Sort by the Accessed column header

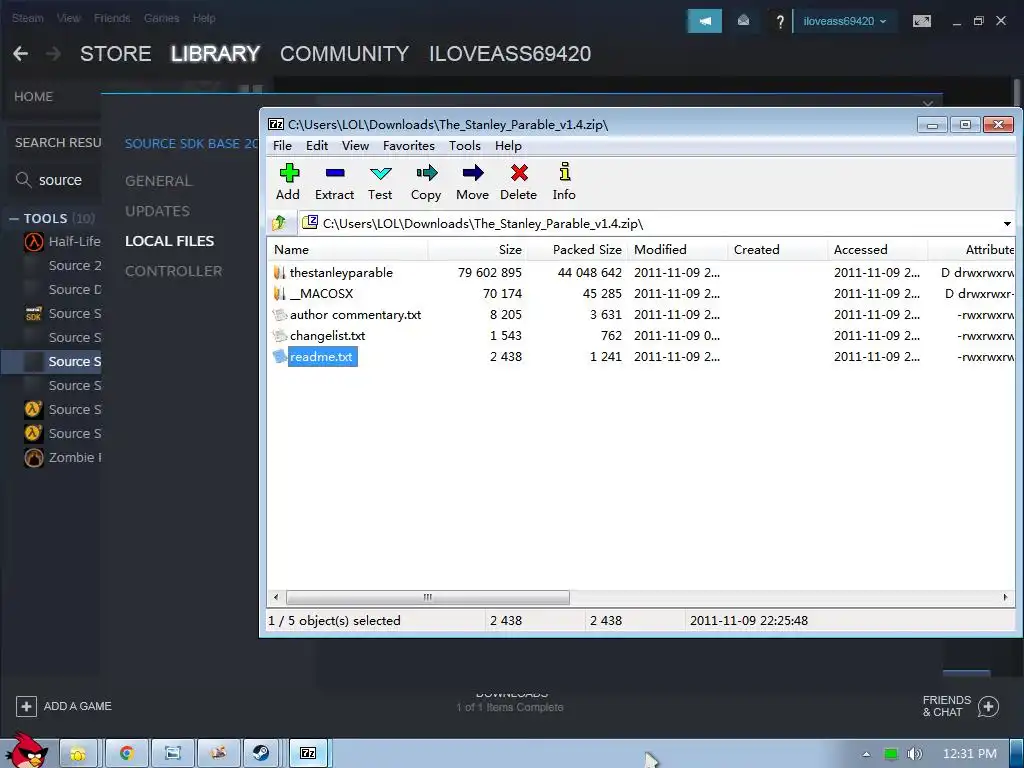(878, 249)
